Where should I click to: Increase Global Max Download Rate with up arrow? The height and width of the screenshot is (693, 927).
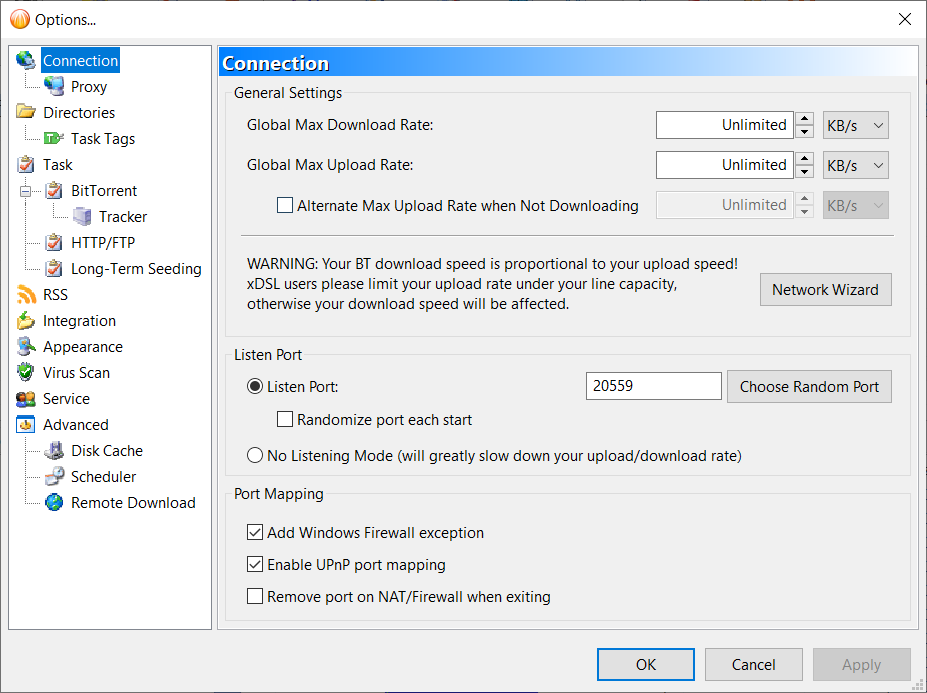tap(805, 119)
